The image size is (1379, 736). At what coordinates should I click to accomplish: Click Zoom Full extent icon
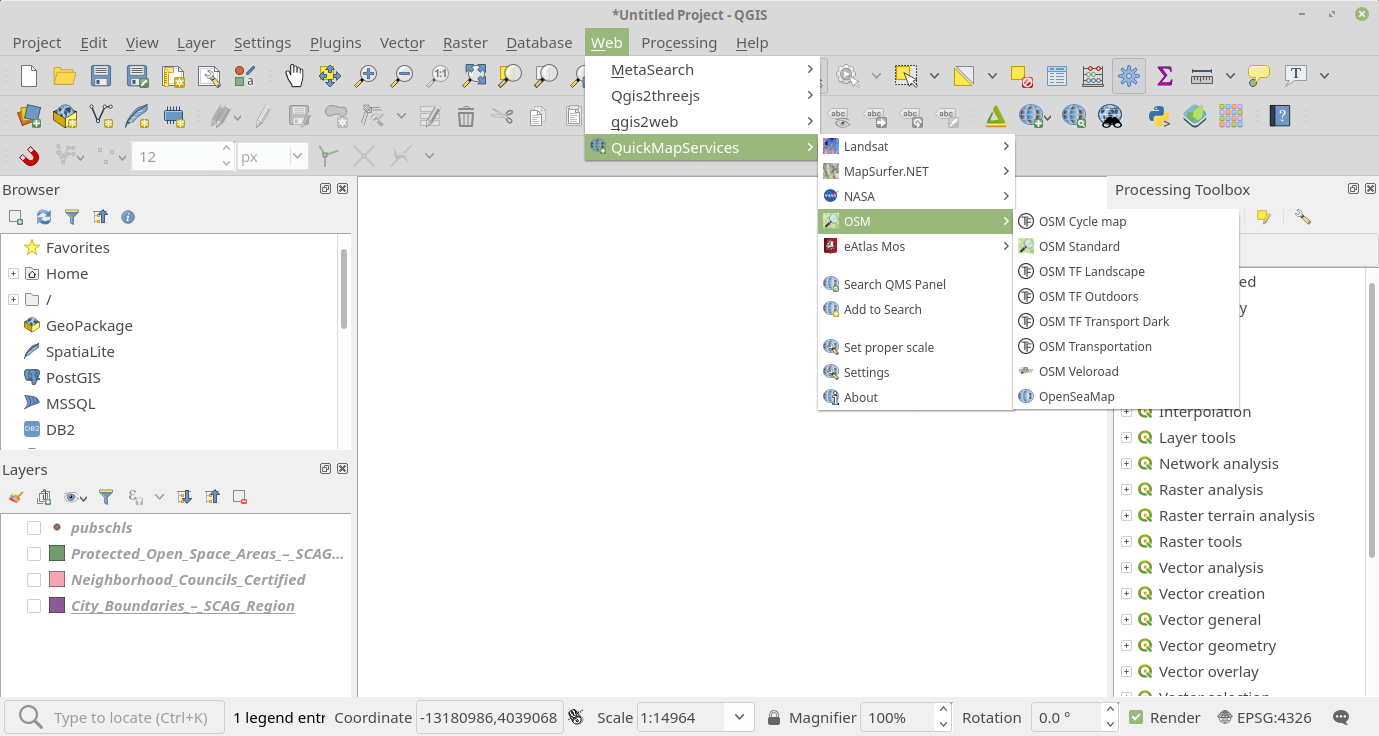(474, 76)
